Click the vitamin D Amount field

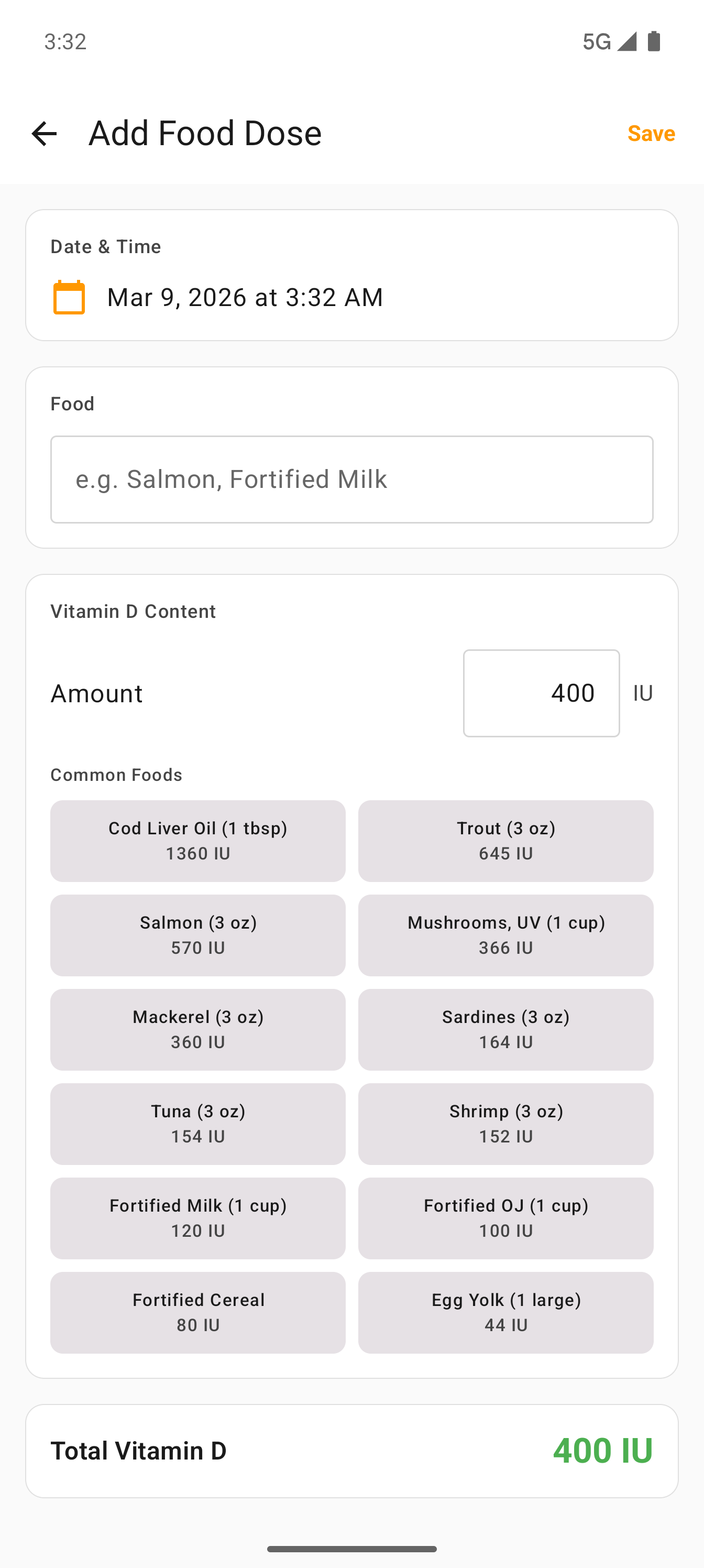[x=541, y=693]
